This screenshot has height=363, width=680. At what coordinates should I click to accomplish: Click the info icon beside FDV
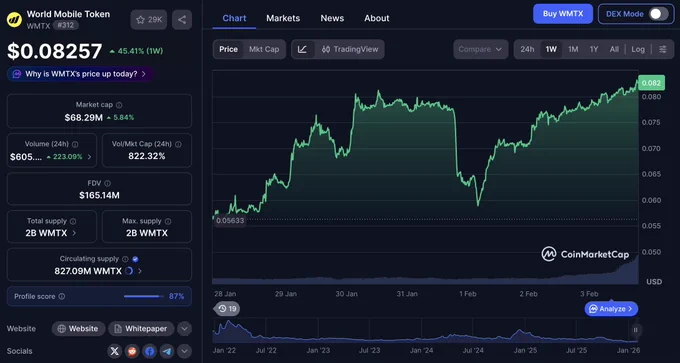click(108, 183)
